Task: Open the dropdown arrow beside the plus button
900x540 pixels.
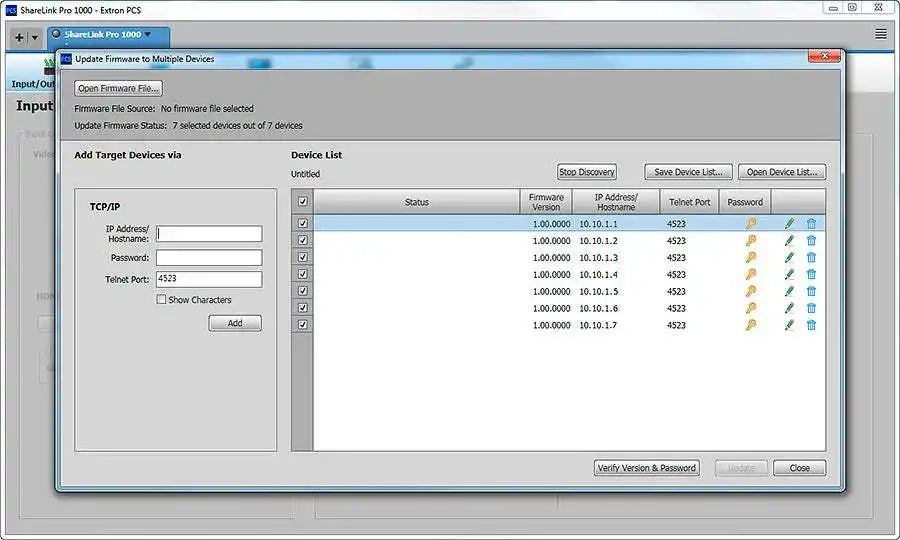Action: tap(35, 37)
